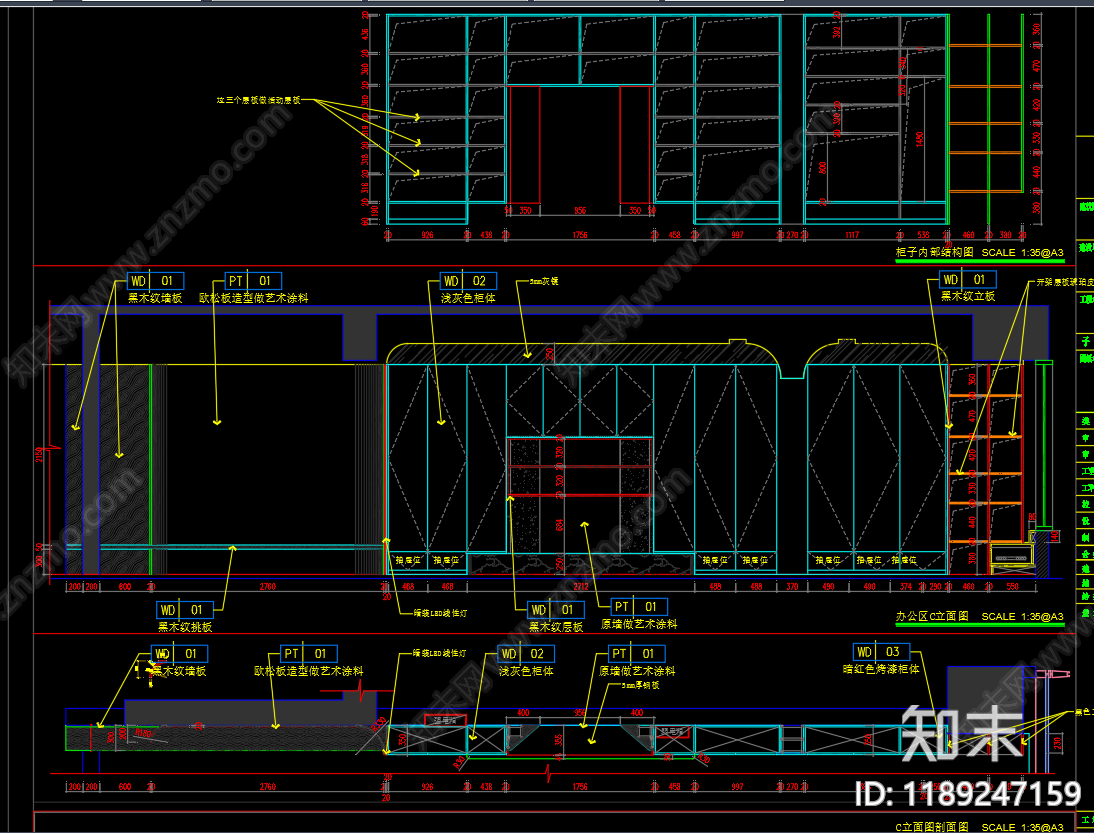
Task: Pick the 1117 width dimension
Action: [852, 236]
